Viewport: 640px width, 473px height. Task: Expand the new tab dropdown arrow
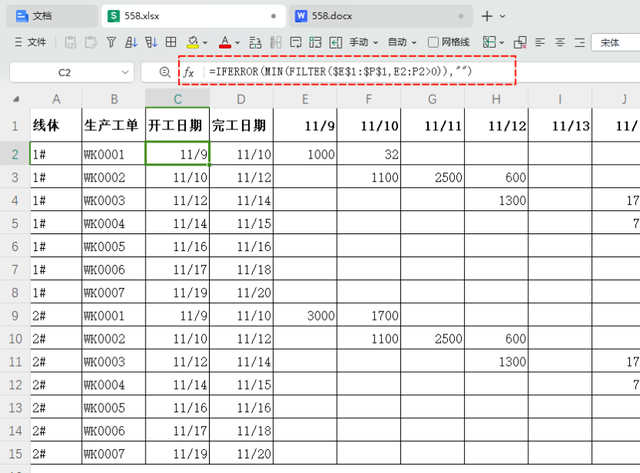pyautogui.click(x=502, y=16)
